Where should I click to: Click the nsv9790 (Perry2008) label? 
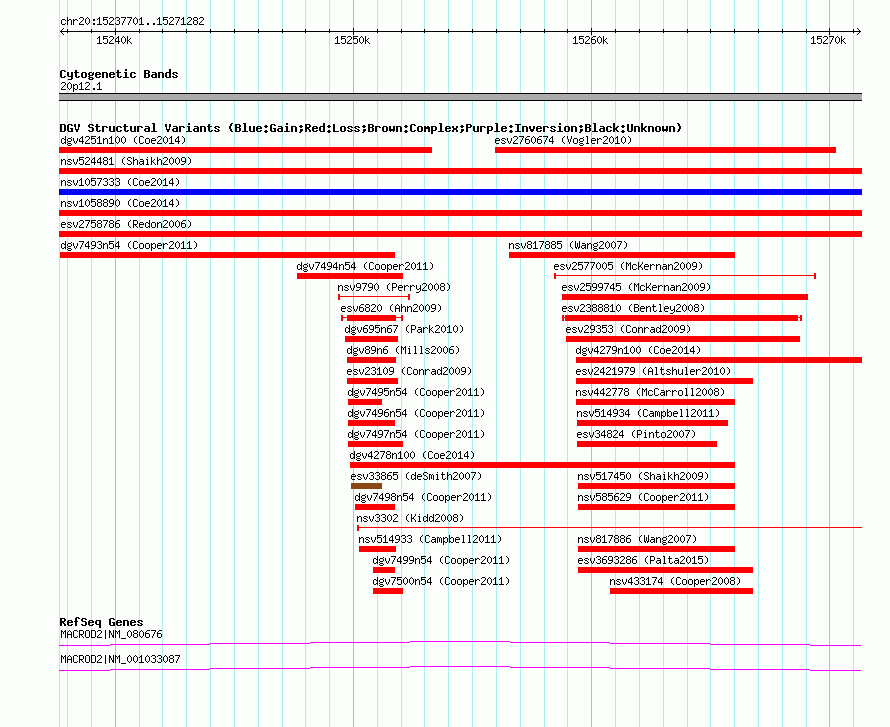coord(394,287)
